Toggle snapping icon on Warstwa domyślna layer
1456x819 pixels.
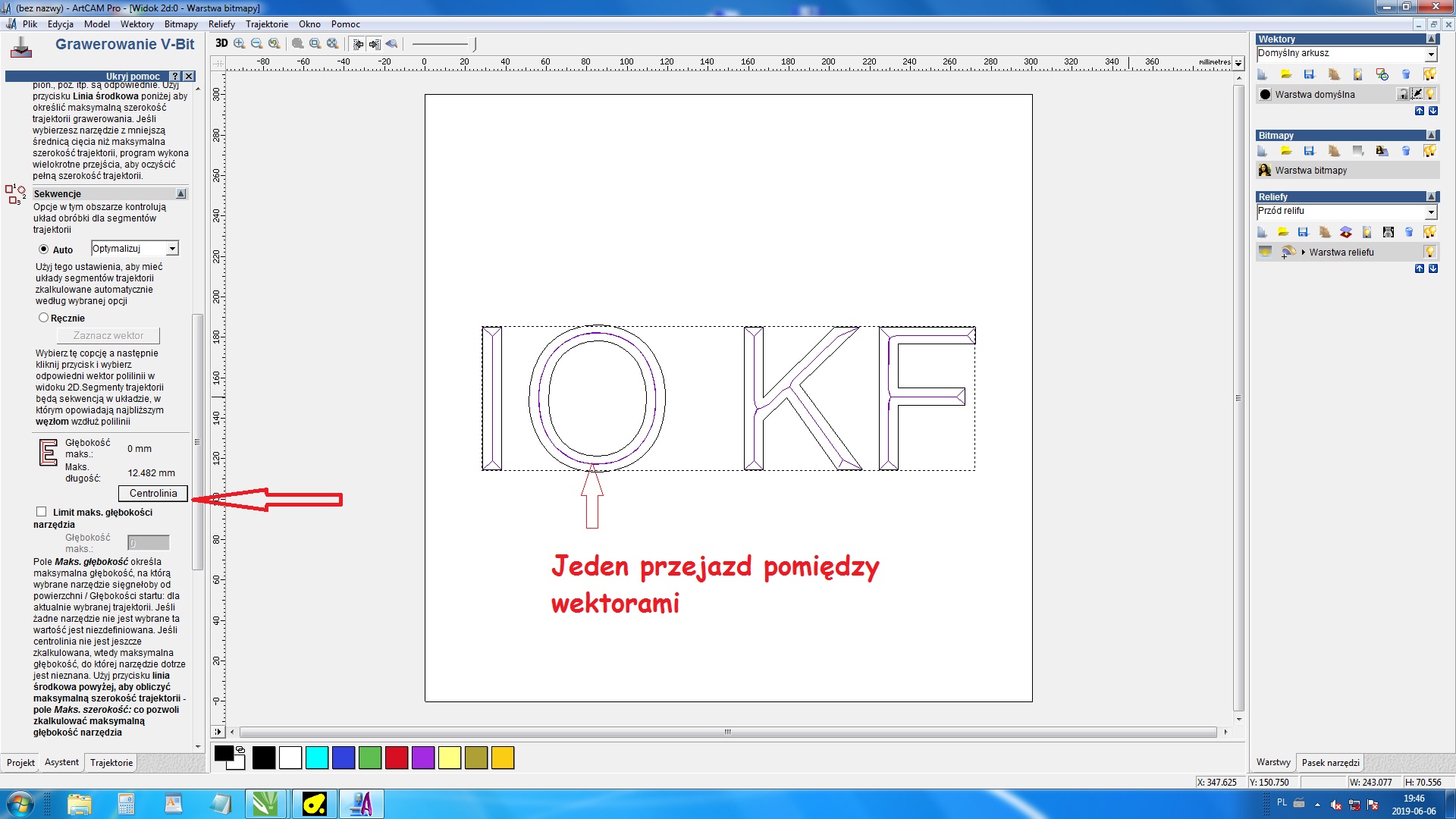(1417, 94)
